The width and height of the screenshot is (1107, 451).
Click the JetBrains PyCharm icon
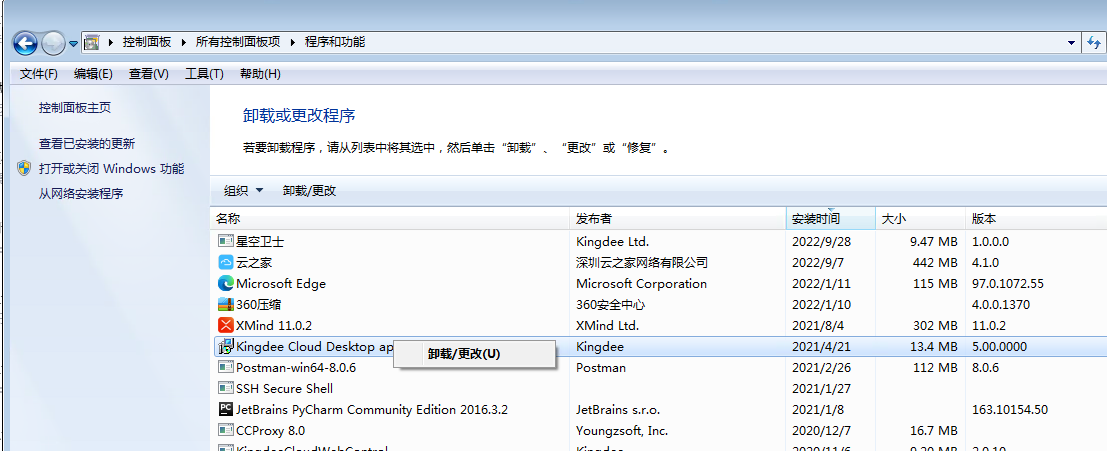(226, 409)
